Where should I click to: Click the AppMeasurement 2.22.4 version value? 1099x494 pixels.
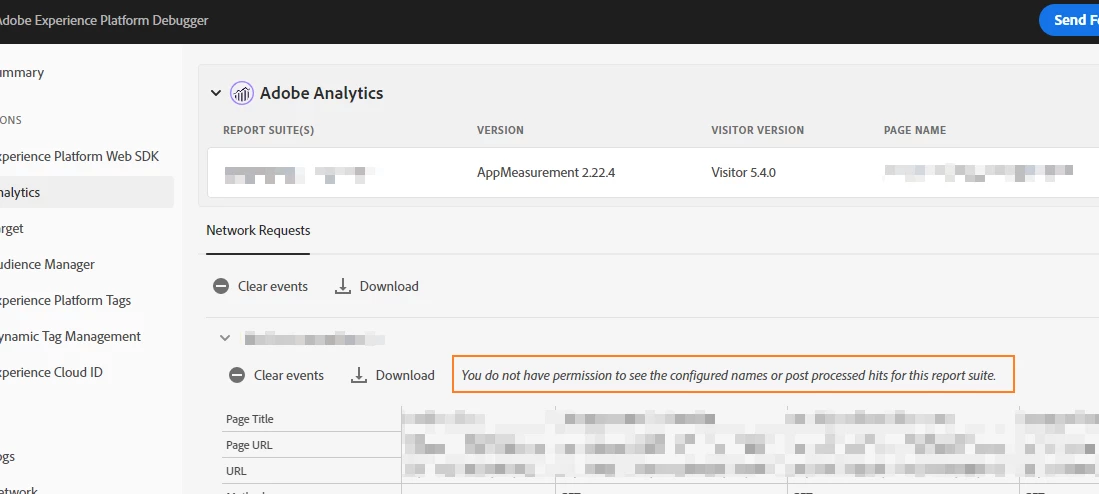click(546, 172)
